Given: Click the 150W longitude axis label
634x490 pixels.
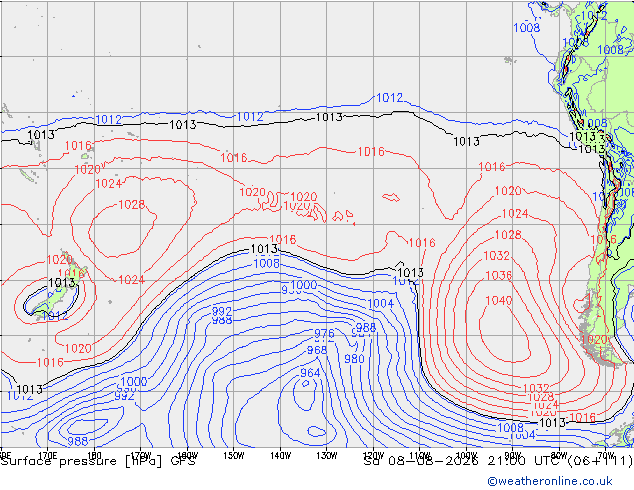Looking at the screenshot, I should coord(234,455).
